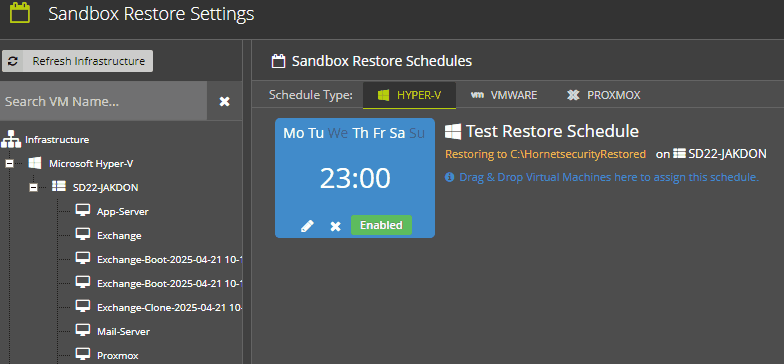Clear the VM search with the X icon
Viewport: 784px width, 364px height.
pos(224,102)
